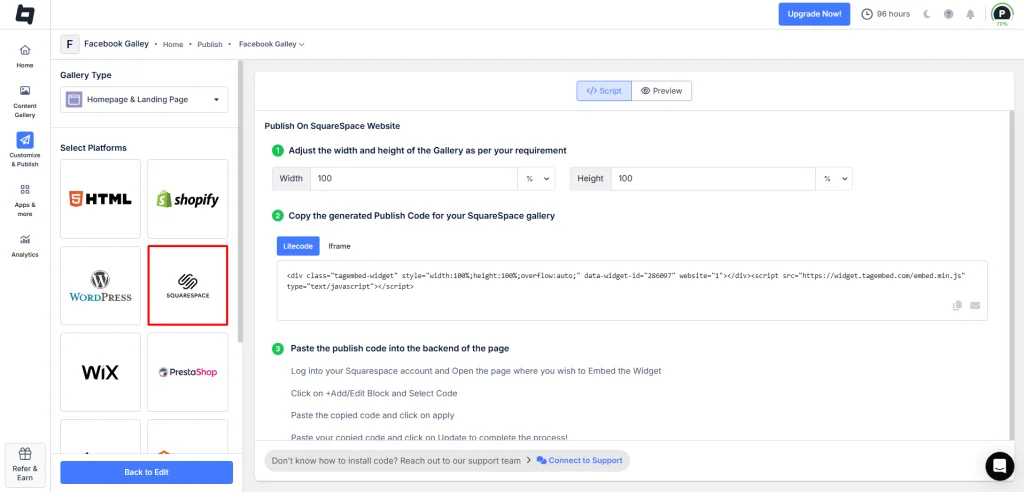Expand the Facebook Galley breadcrumb dropdown
This screenshot has width=1024, height=492.
[272, 44]
